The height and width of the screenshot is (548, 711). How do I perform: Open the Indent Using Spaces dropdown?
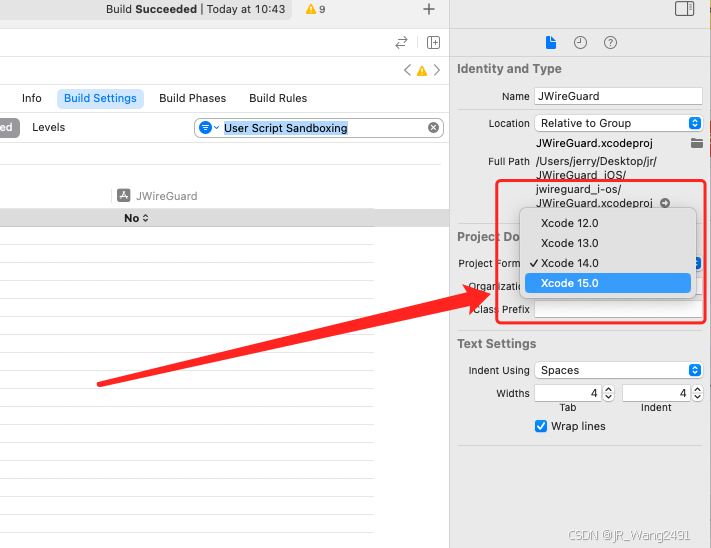tap(618, 370)
